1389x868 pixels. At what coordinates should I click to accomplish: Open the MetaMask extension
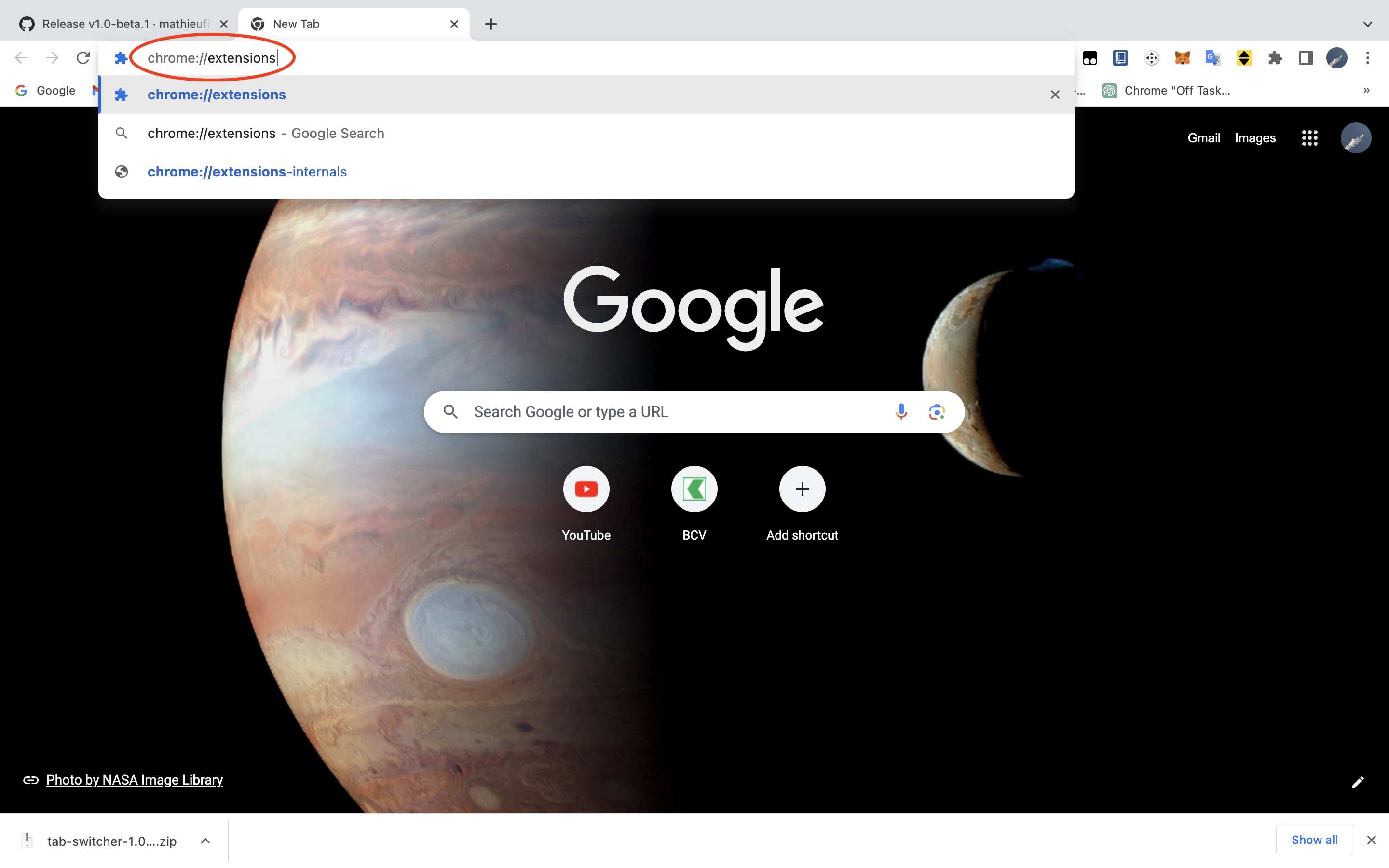pos(1182,57)
